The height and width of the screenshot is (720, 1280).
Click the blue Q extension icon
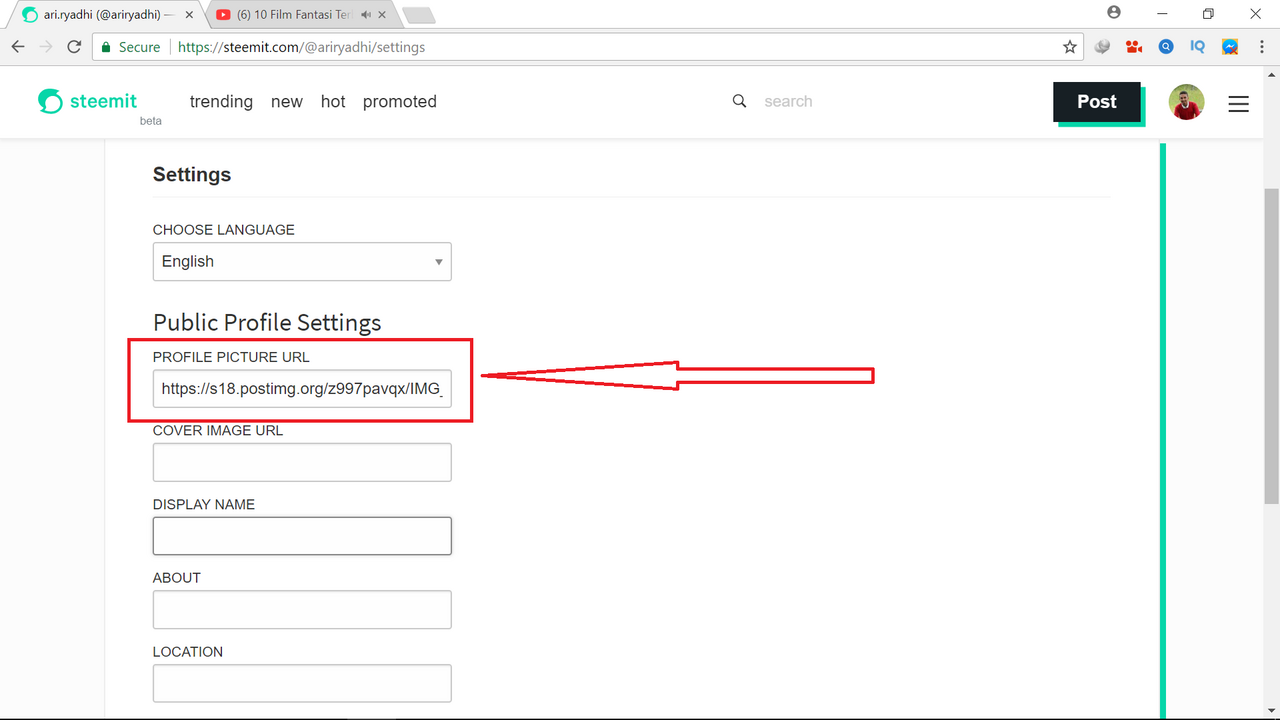(x=1166, y=47)
